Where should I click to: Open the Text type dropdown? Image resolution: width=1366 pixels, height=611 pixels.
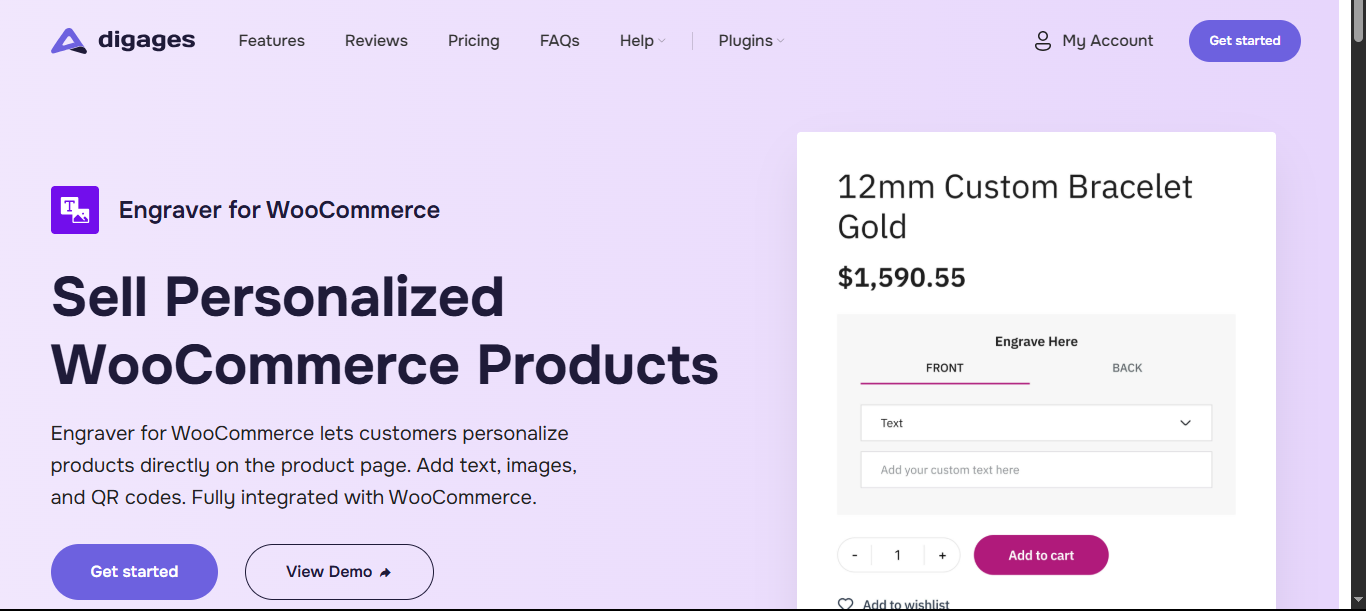[x=1036, y=423]
